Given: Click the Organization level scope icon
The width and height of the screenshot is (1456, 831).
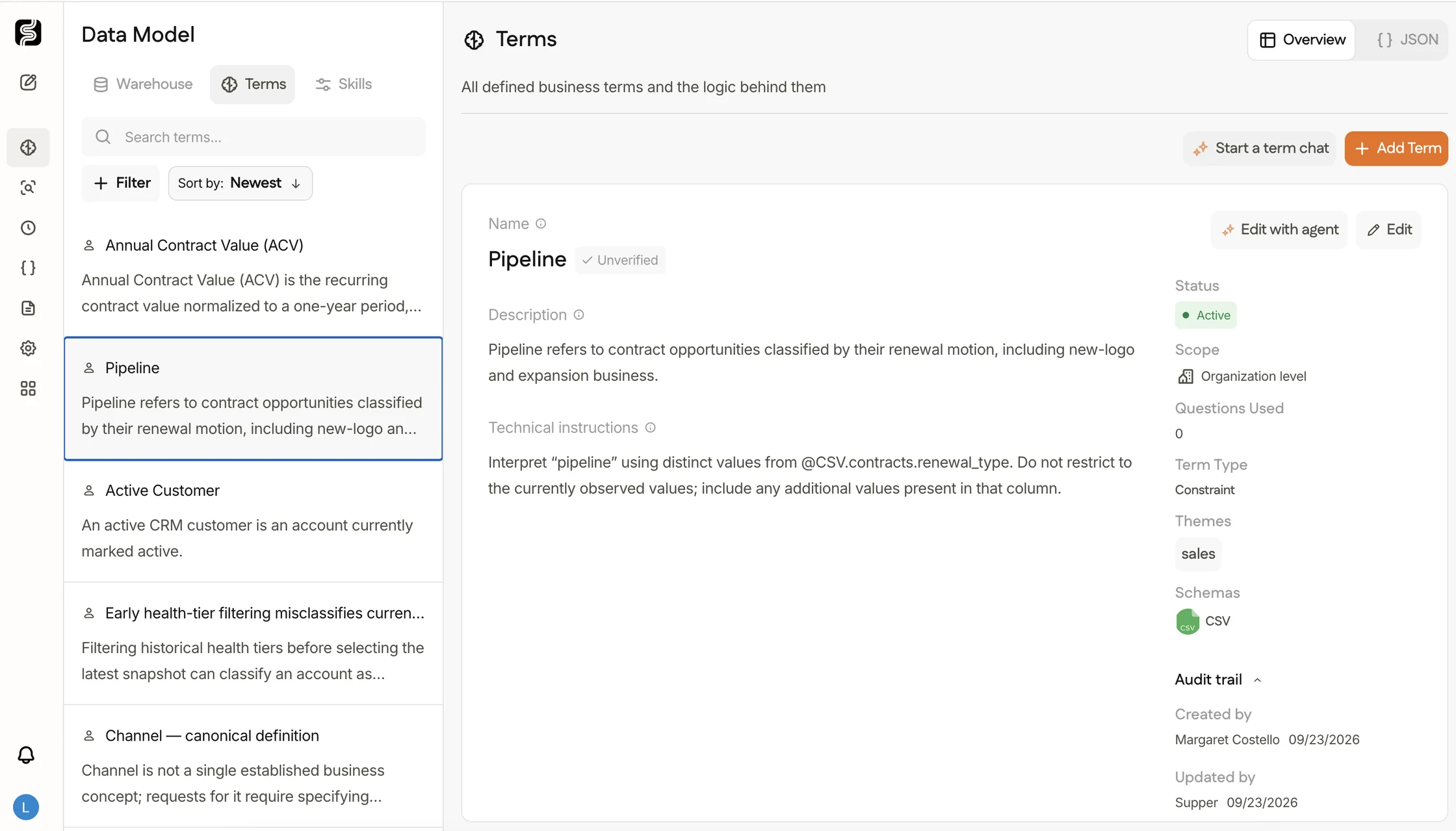Looking at the screenshot, I should 1186,376.
